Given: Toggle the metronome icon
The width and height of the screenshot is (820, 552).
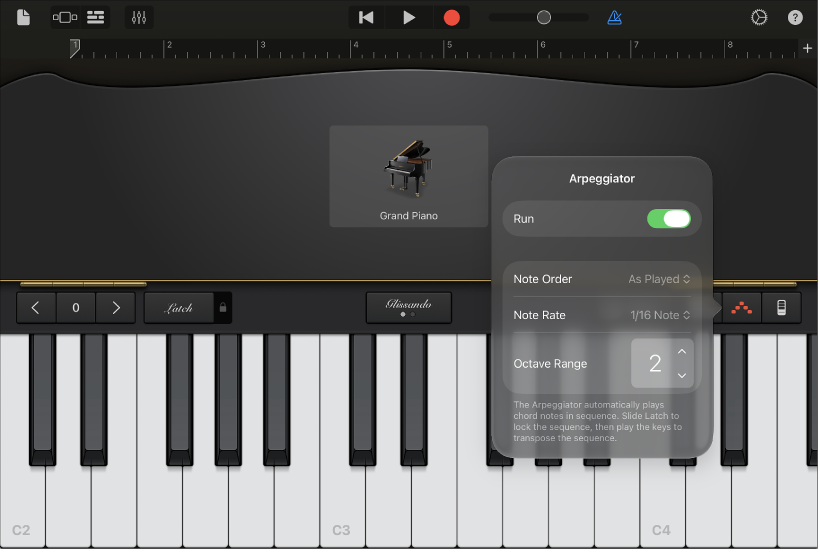Looking at the screenshot, I should click(x=614, y=17).
